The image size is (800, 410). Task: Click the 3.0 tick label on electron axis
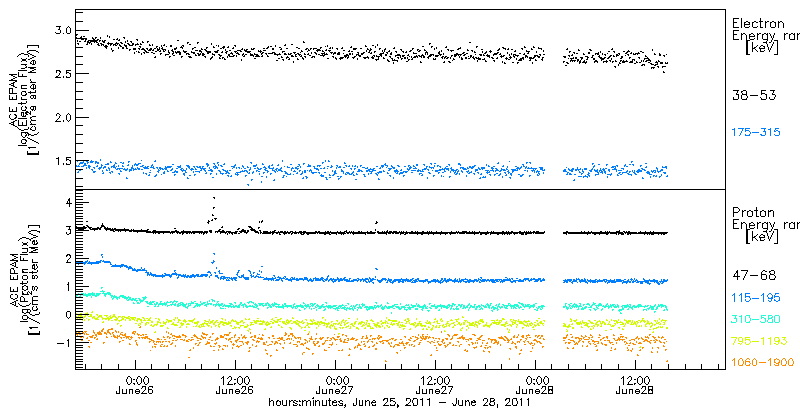click(x=62, y=30)
